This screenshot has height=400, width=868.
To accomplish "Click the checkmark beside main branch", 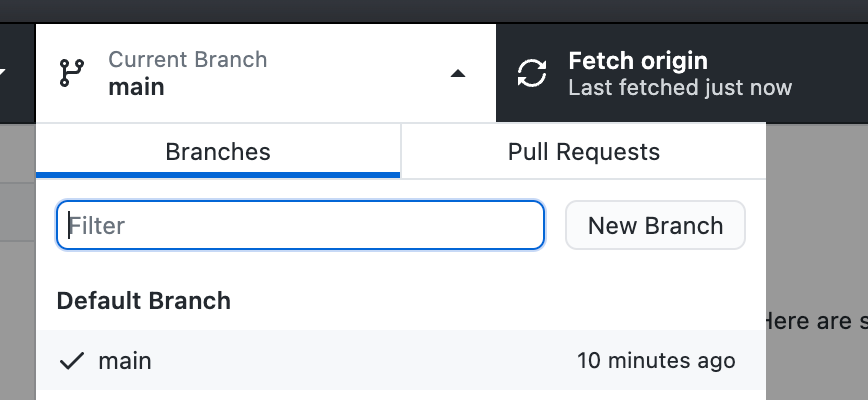I will pyautogui.click(x=71, y=361).
